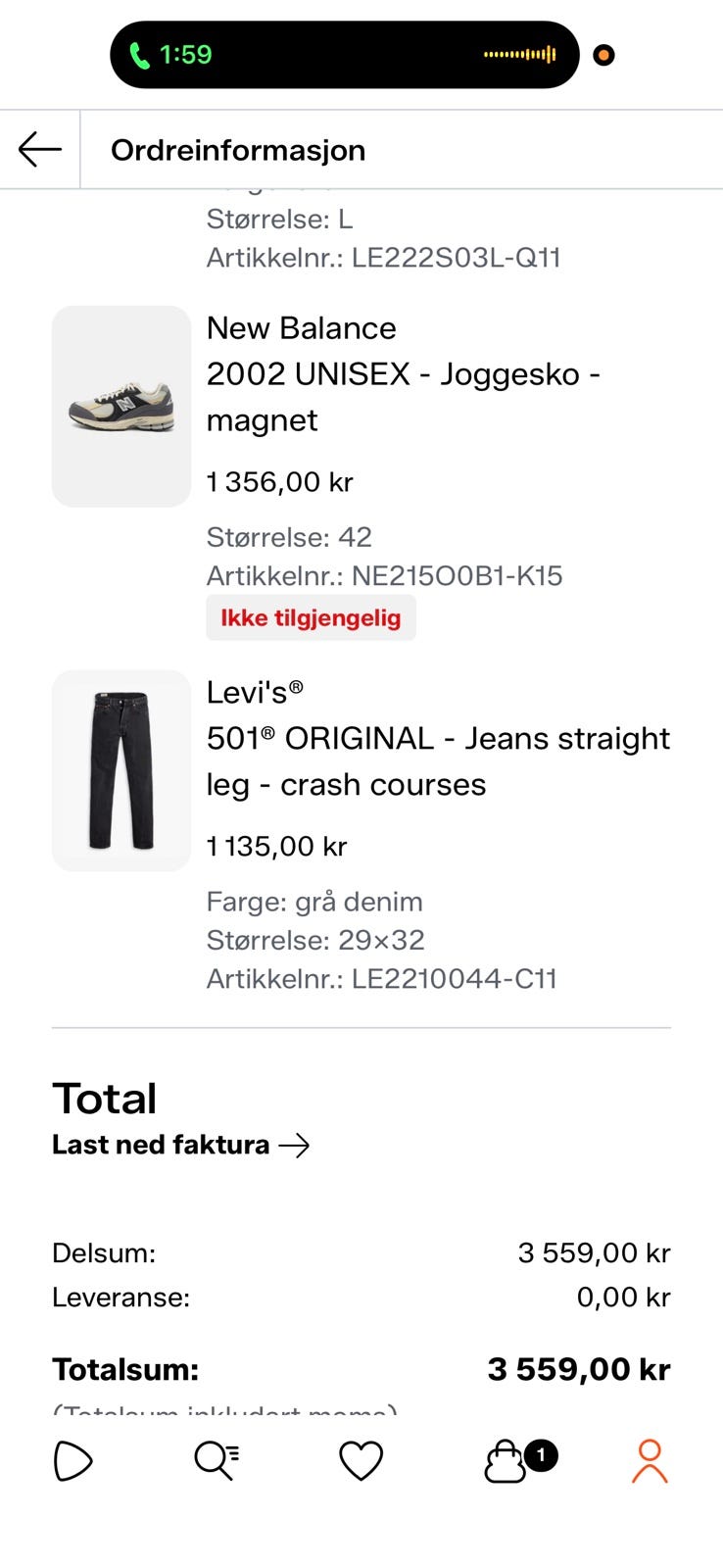Viewport: 723px width, 1568px height.
Task: Open the shopping bag icon
Action: click(506, 1461)
